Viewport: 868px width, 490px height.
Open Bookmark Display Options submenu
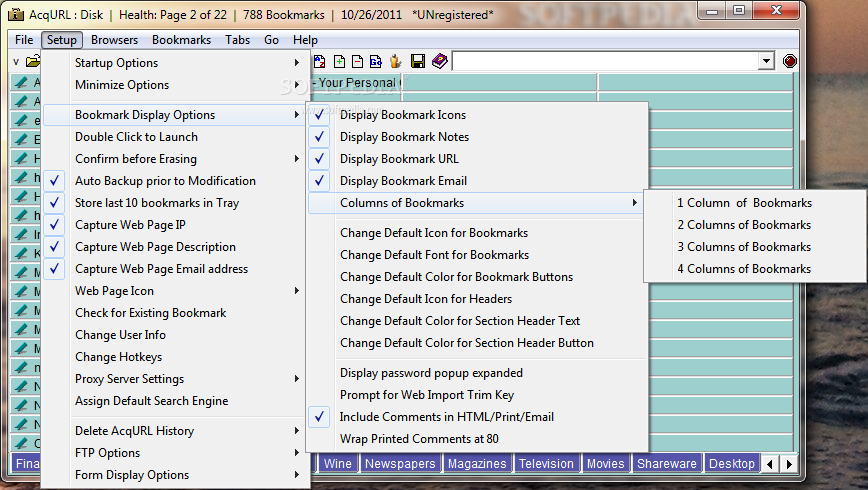[174, 115]
